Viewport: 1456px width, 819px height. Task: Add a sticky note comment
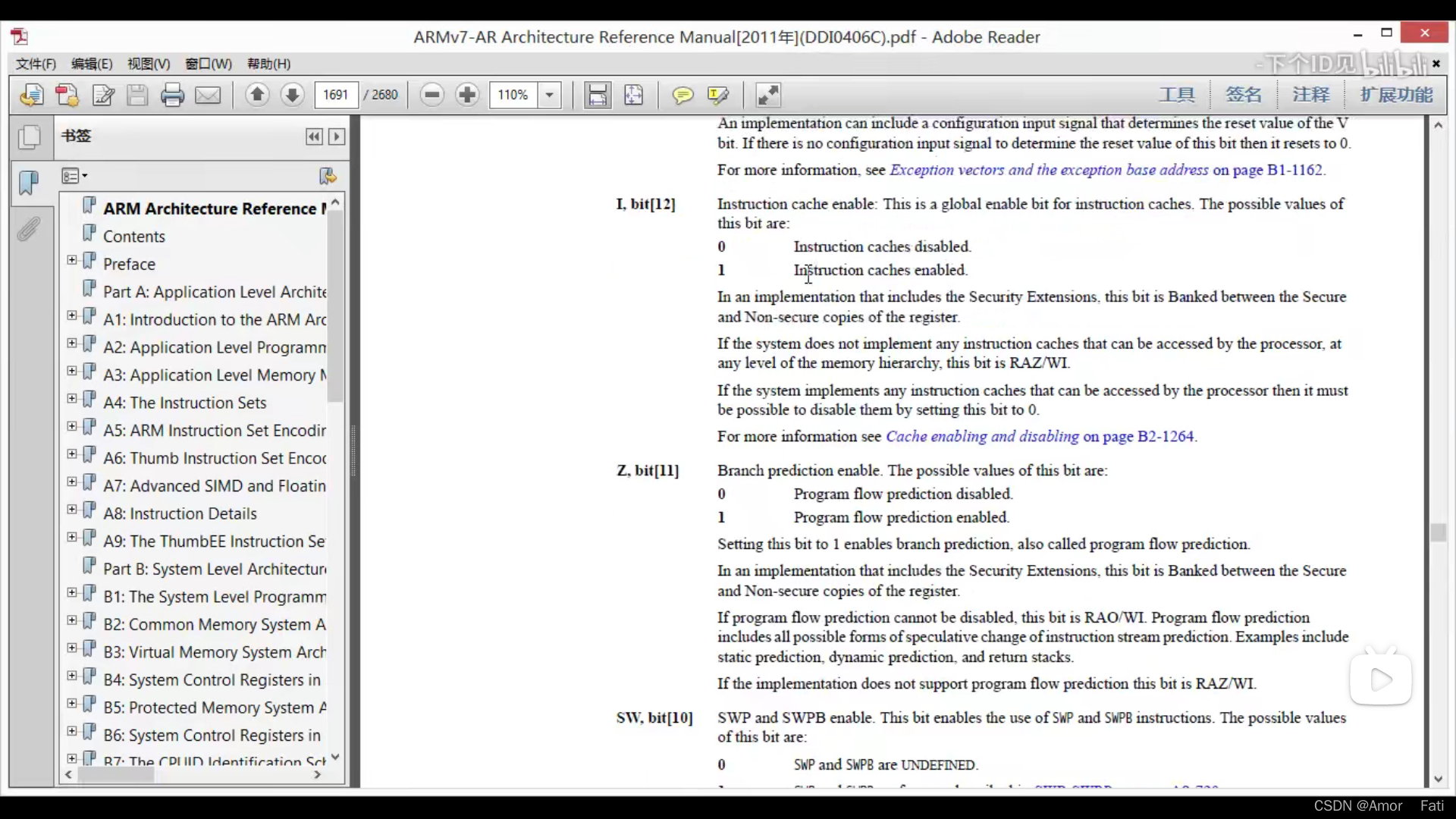click(x=682, y=95)
